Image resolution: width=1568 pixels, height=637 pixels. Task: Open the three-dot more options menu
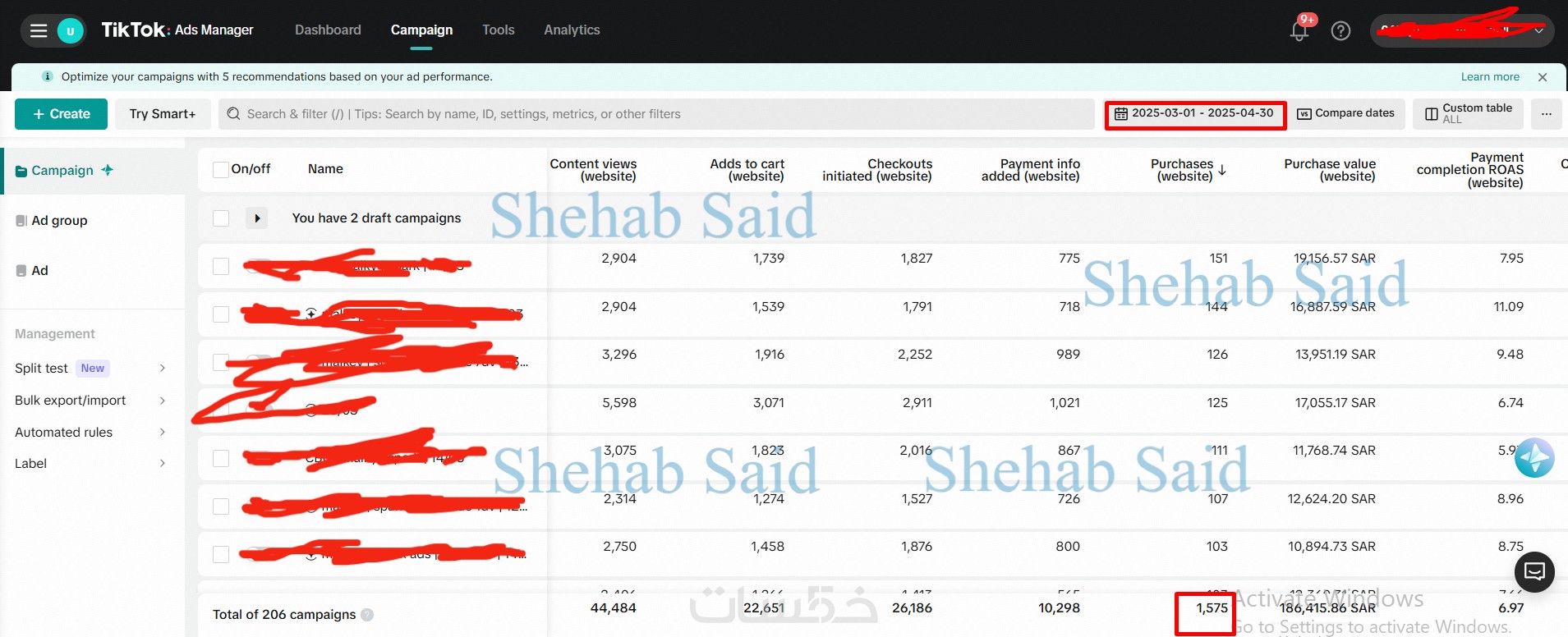click(1546, 114)
